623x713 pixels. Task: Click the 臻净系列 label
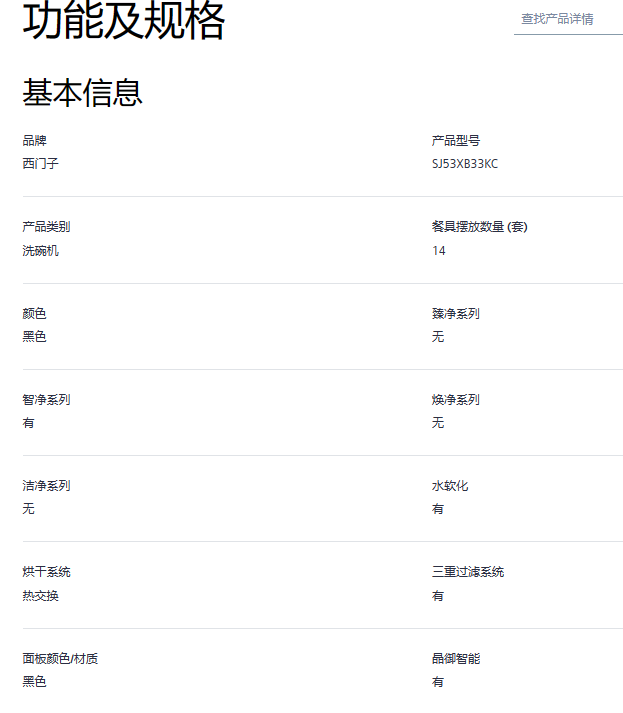(456, 313)
